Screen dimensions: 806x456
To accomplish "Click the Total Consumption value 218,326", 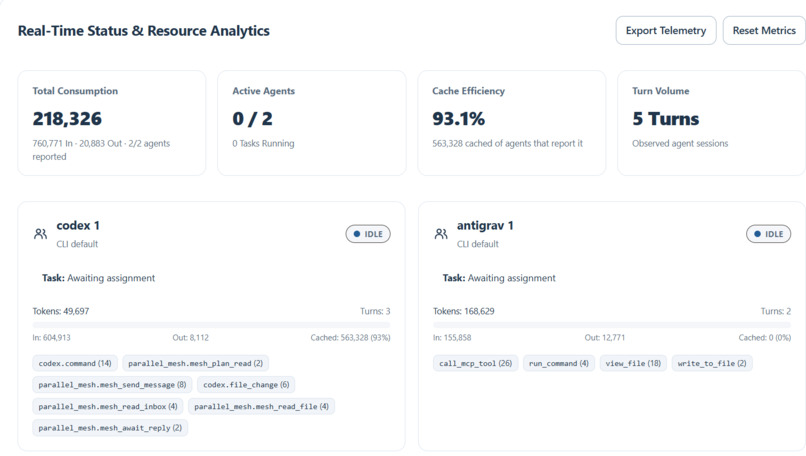I will click(67, 119).
